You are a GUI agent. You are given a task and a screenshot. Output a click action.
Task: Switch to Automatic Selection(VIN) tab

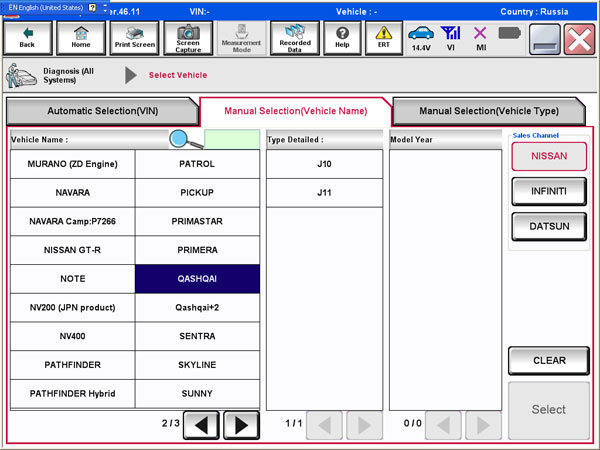pos(102,111)
